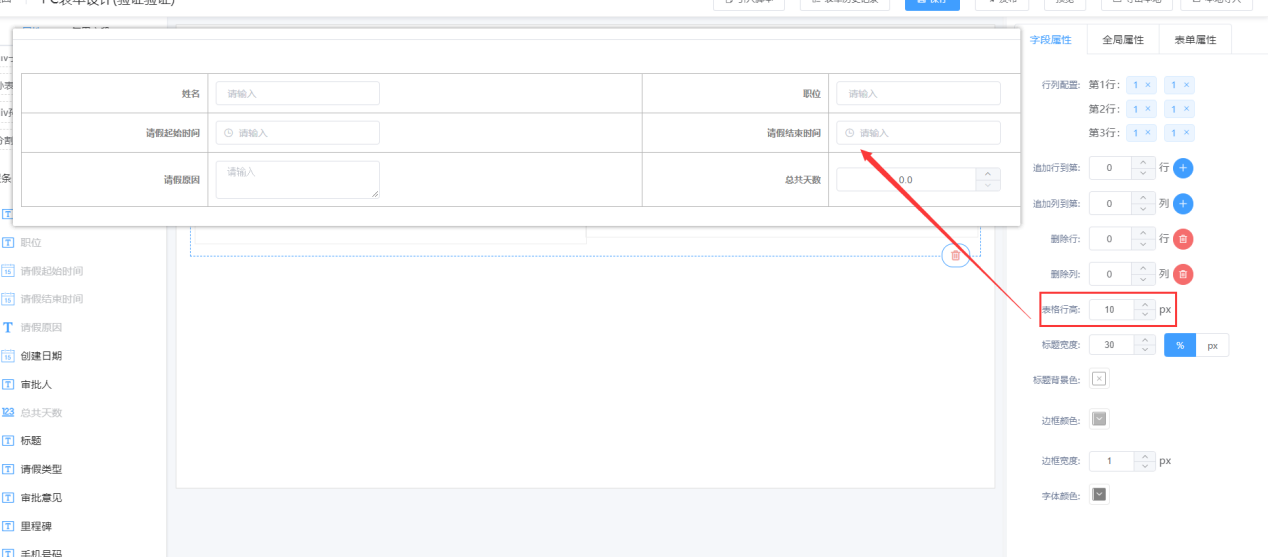The width and height of the screenshot is (1268, 557).
Task: Select the text icon beside 里程碑
Action: point(8,525)
